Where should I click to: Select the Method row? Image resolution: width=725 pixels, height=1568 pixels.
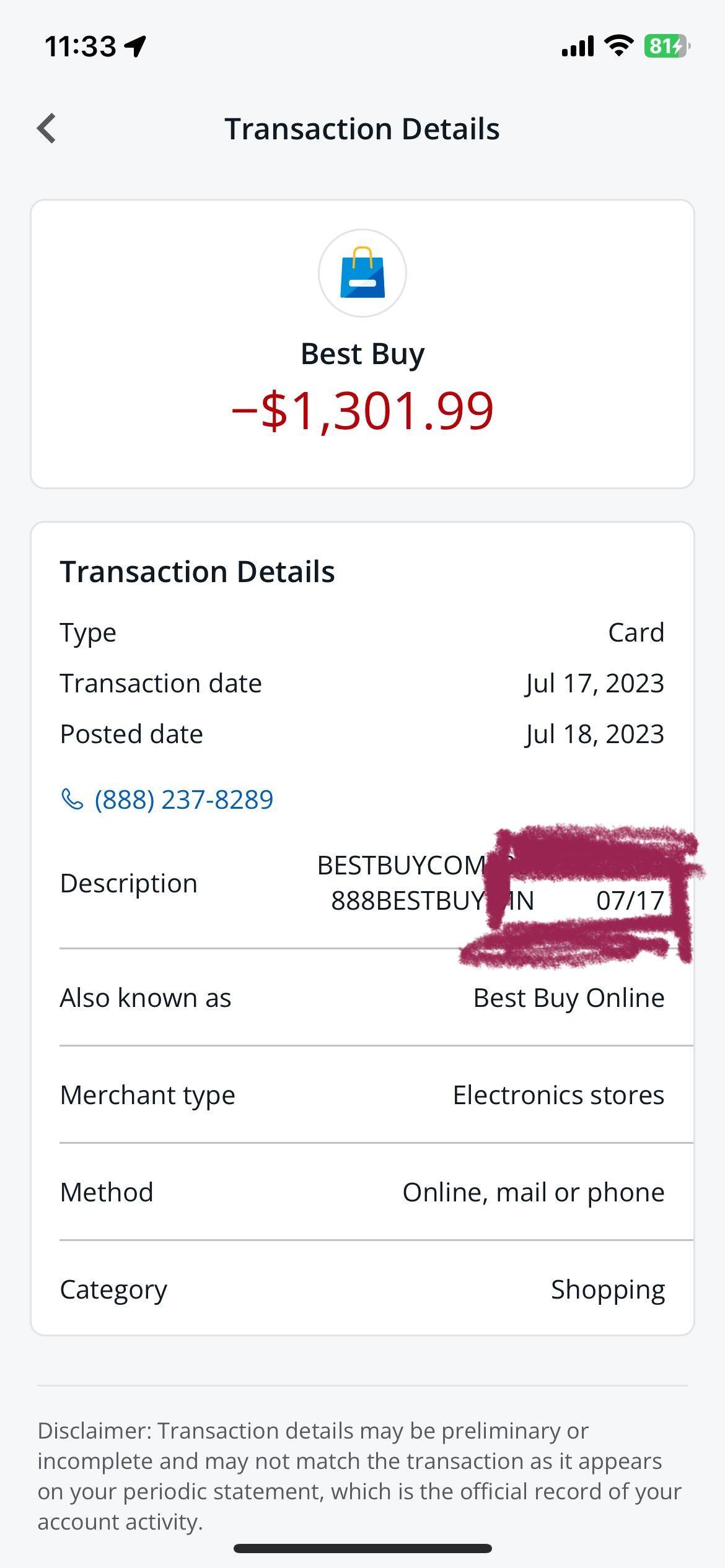tap(362, 1192)
